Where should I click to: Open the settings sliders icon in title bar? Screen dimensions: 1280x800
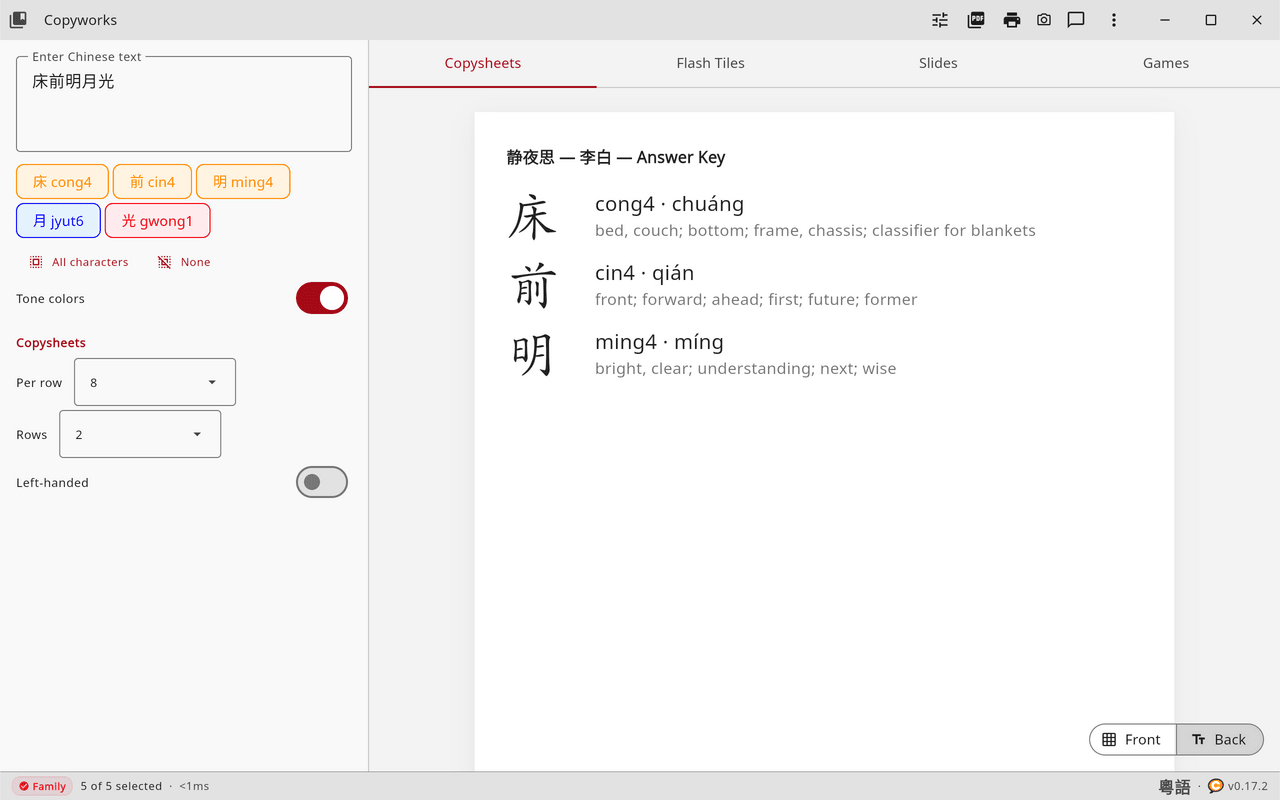coord(940,20)
